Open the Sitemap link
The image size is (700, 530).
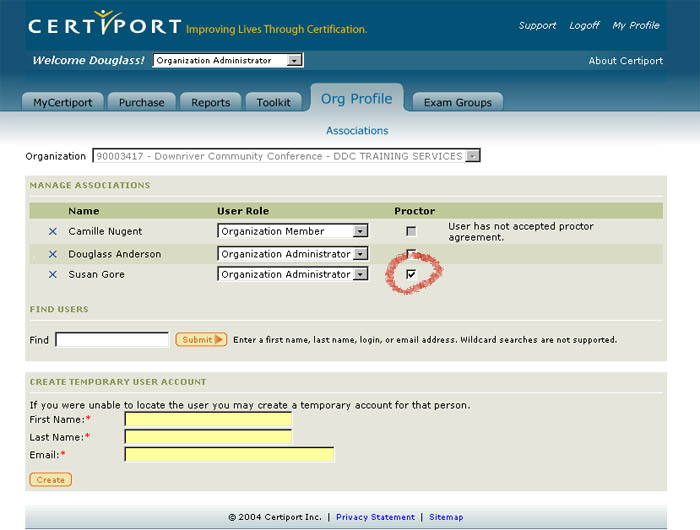[446, 517]
